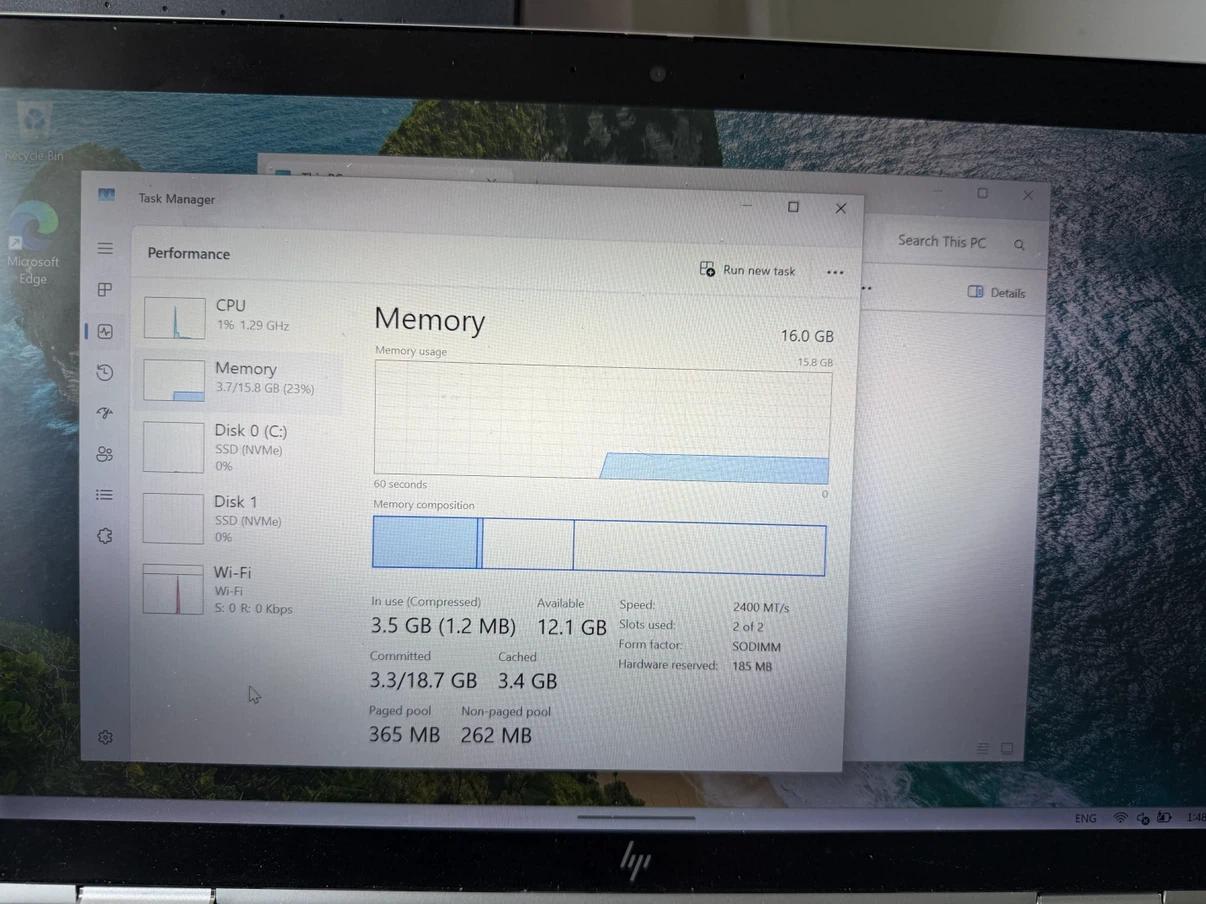
Task: Click the Hardware reserved 185 MB value
Action: [x=752, y=666]
